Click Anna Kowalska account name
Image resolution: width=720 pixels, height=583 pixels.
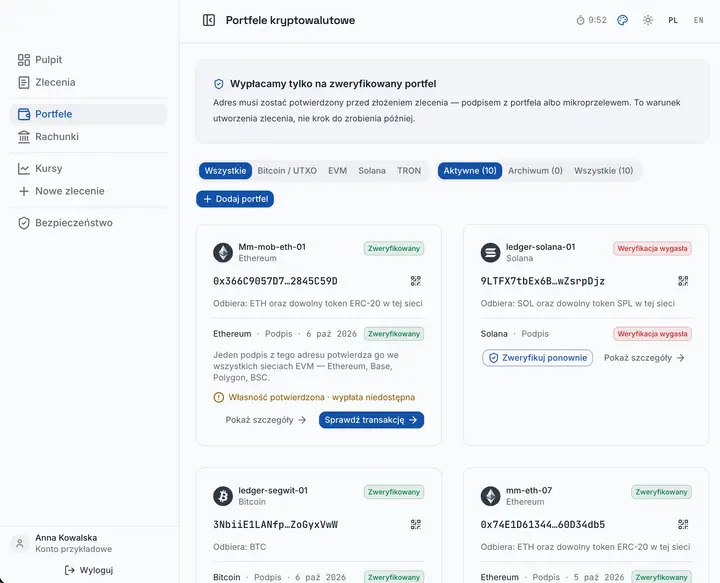tap(66, 538)
